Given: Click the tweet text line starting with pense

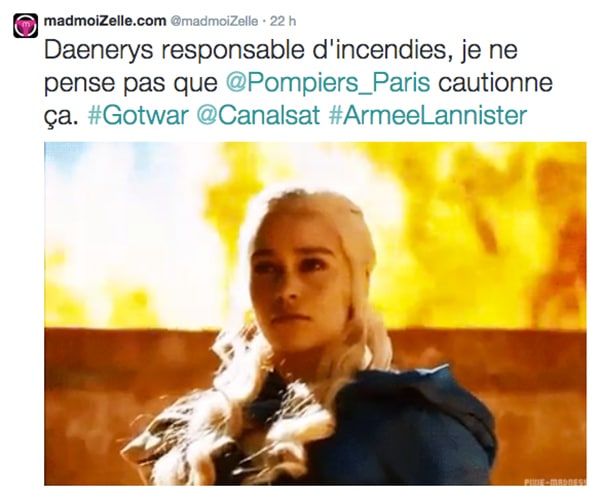Looking at the screenshot, I should pos(298,83).
